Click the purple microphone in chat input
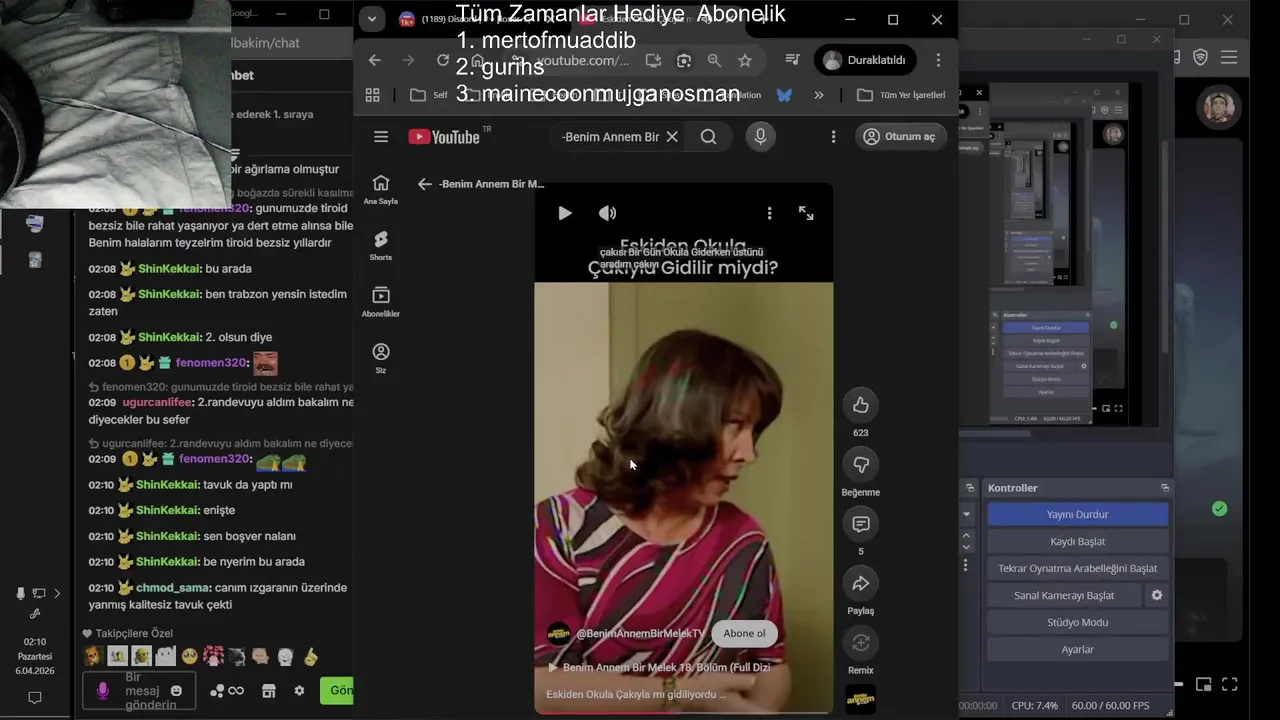Viewport: 1280px width, 720px height. pyautogui.click(x=102, y=691)
